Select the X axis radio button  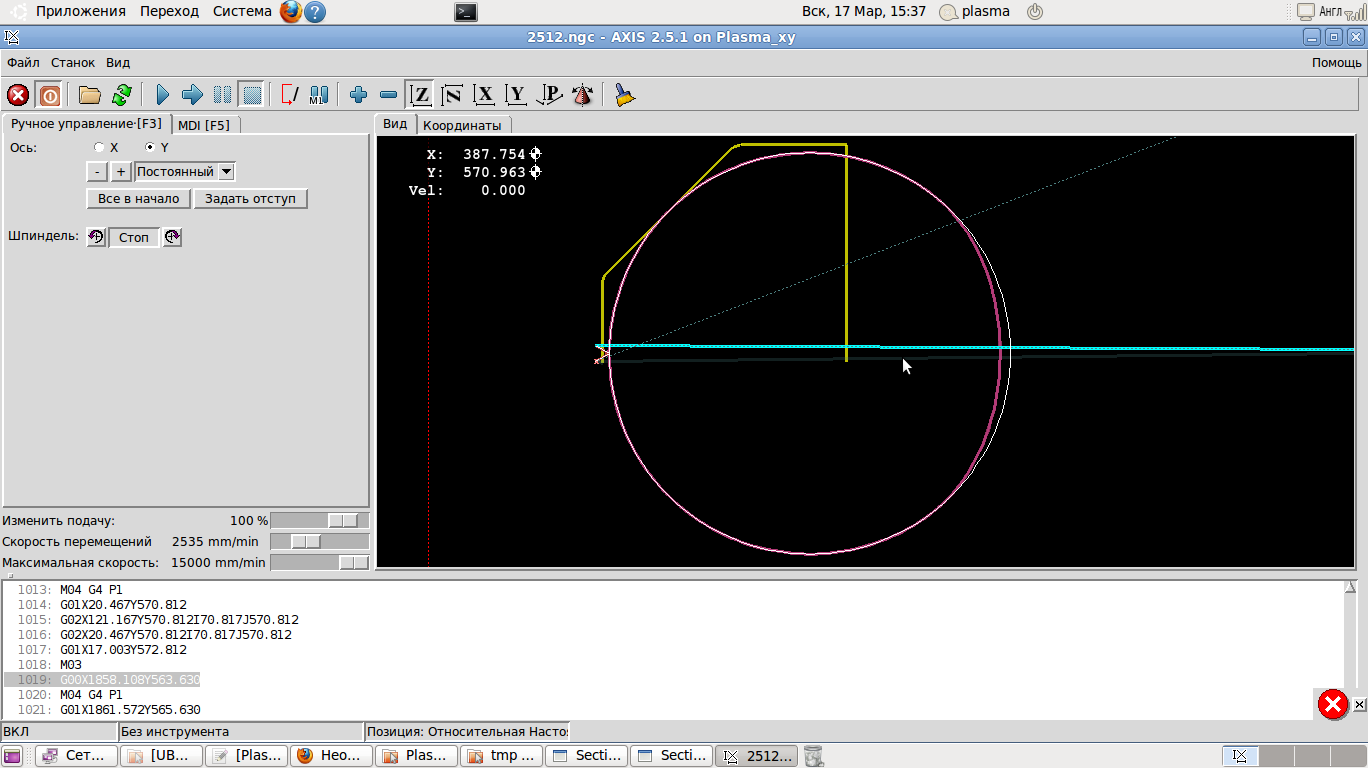pyautogui.click(x=99, y=147)
